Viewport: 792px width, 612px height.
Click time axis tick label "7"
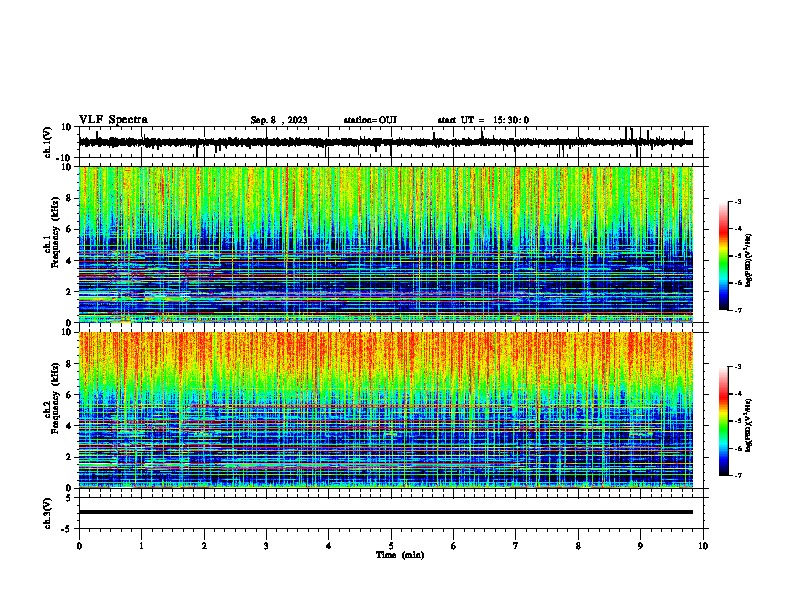click(x=516, y=546)
